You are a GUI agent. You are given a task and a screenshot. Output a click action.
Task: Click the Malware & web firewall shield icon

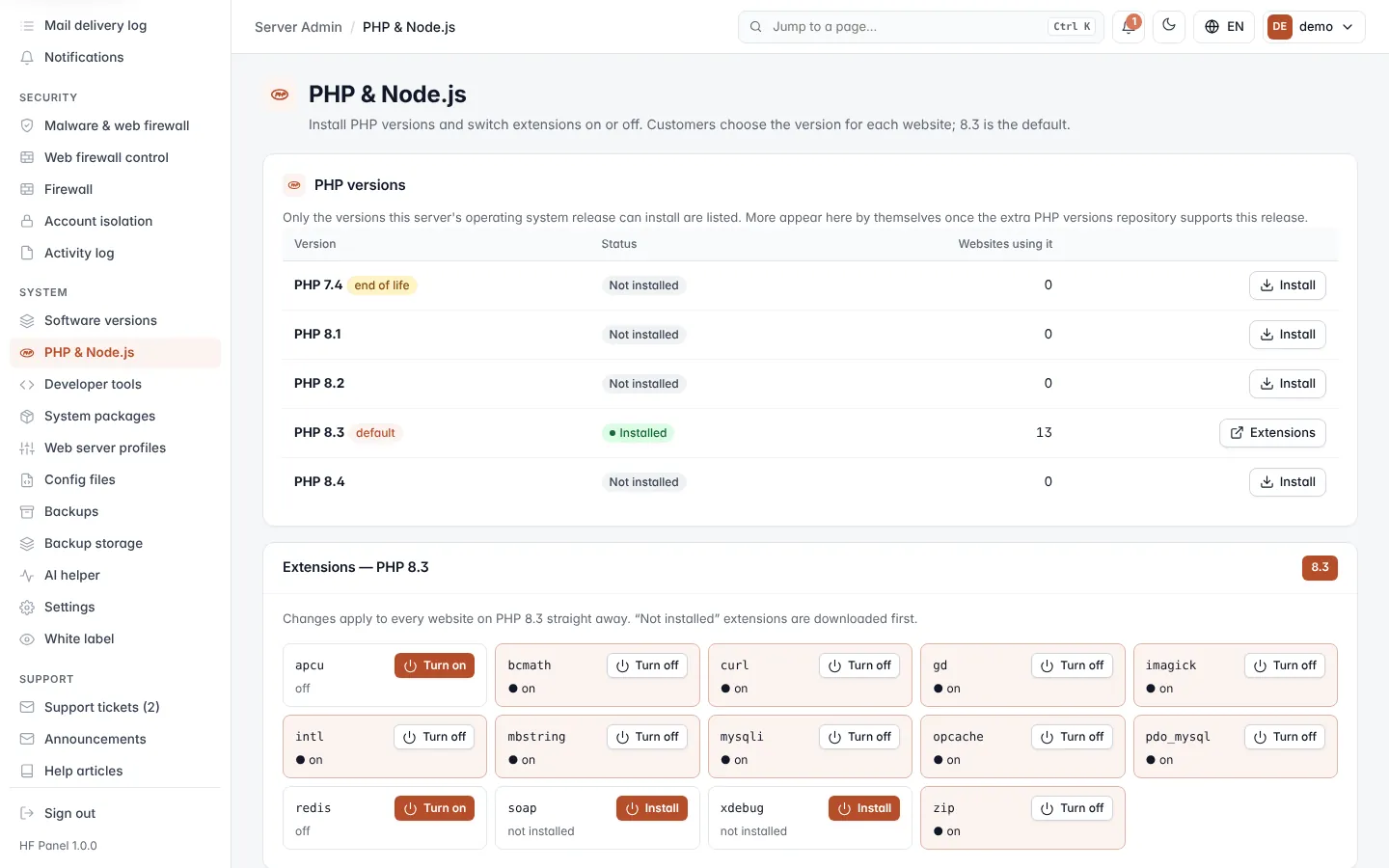coord(27,125)
